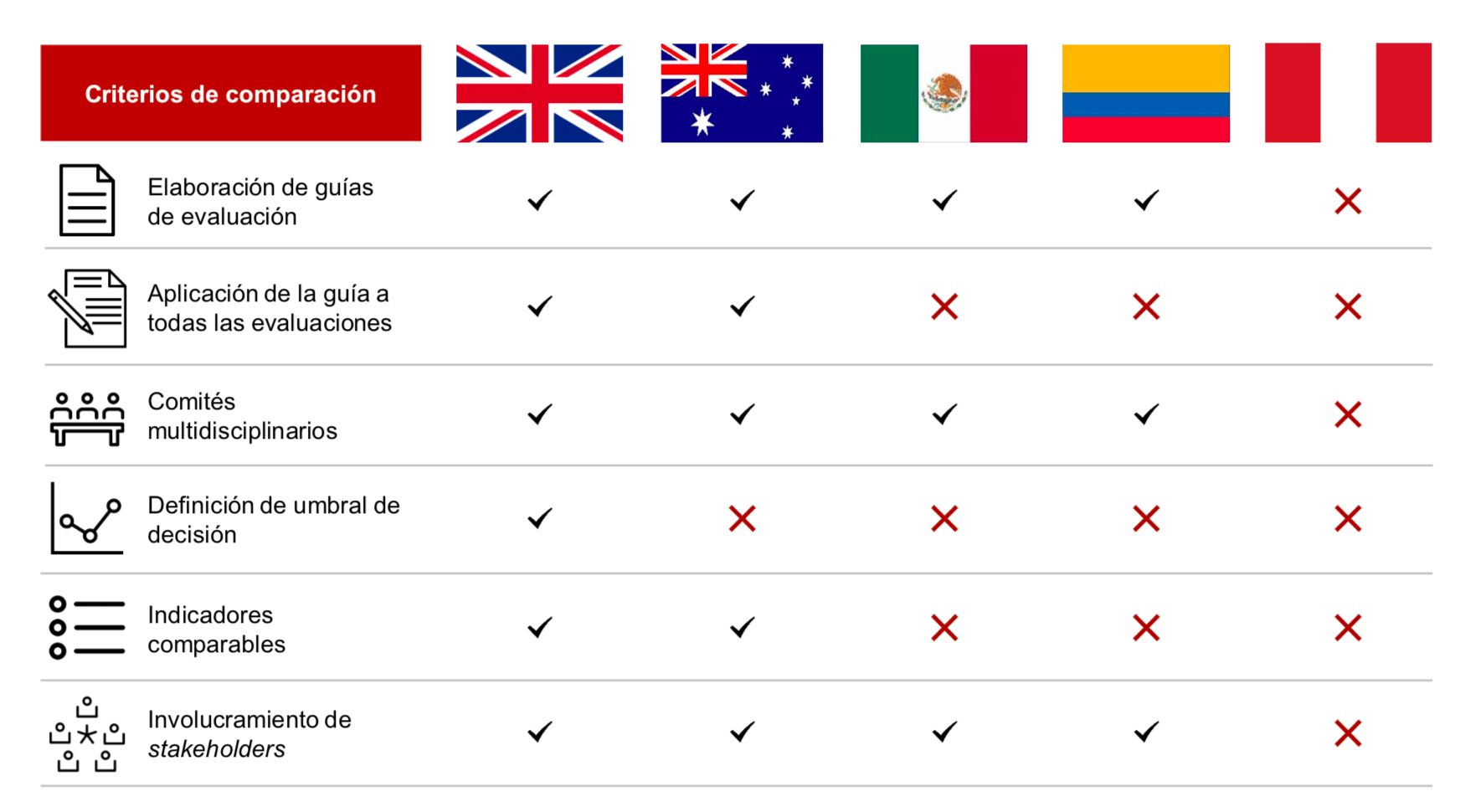Select the Colombia flag
This screenshot has width=1460, height=812.
coord(1145,94)
